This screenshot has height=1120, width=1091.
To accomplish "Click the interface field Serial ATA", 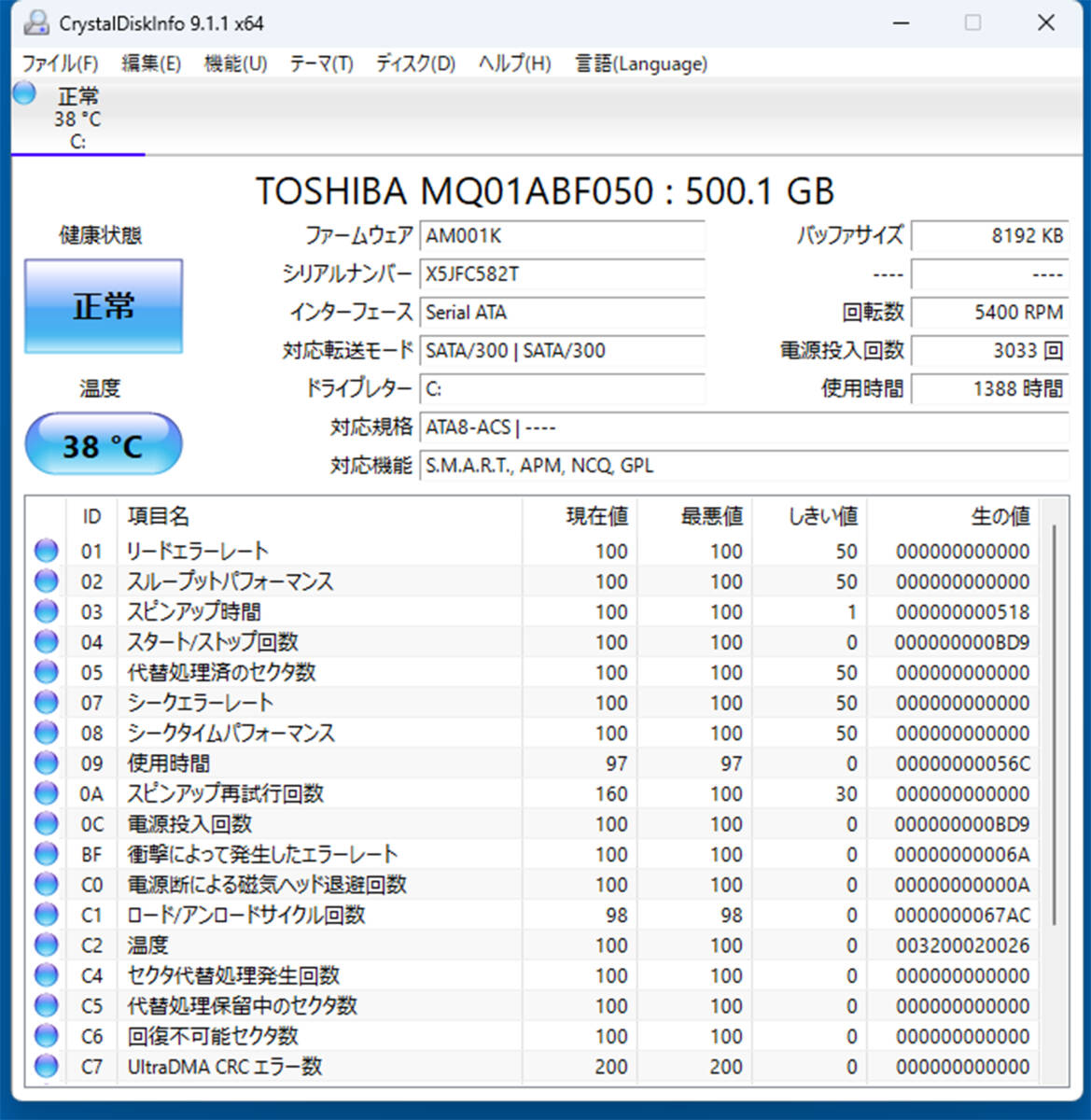I will click(x=562, y=313).
